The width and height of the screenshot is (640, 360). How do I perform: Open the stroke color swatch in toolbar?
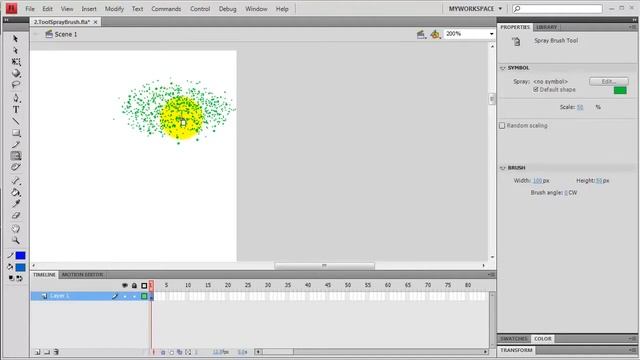coord(20,256)
